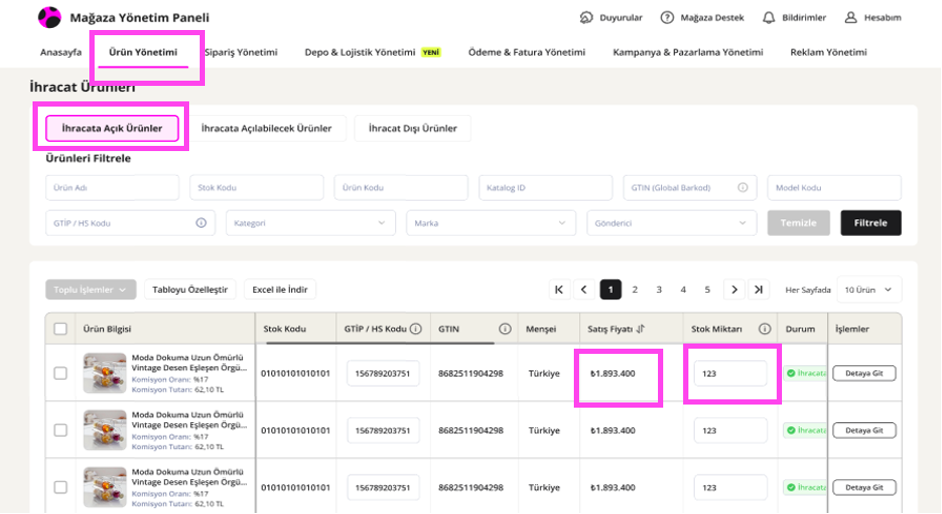Viewport: 942px width, 514px height.
Task: Go to page 3
Action: (659, 289)
